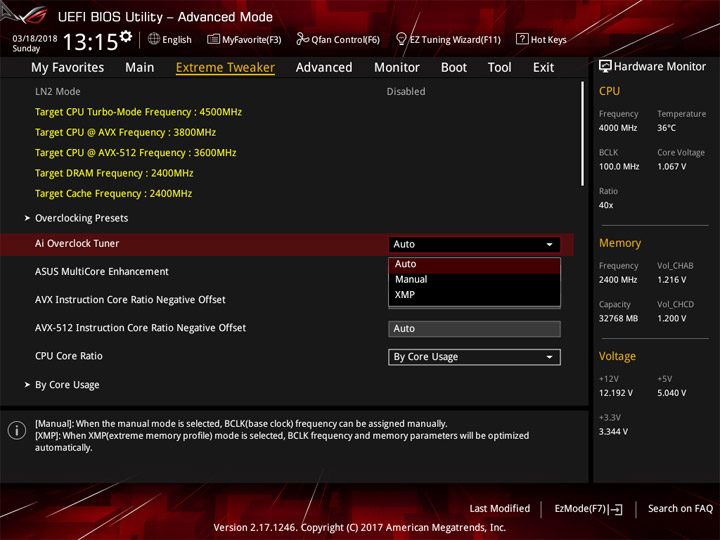Click the EzMode exit arrow icon
This screenshot has width=720, height=540.
point(617,509)
